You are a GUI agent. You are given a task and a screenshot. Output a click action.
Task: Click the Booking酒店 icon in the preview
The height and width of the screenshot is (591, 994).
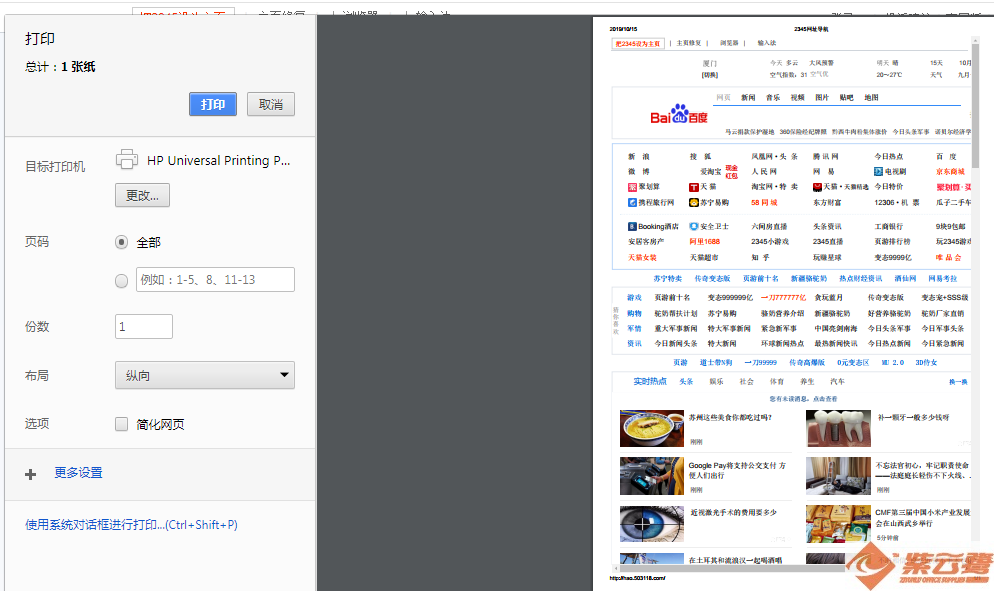(x=632, y=227)
